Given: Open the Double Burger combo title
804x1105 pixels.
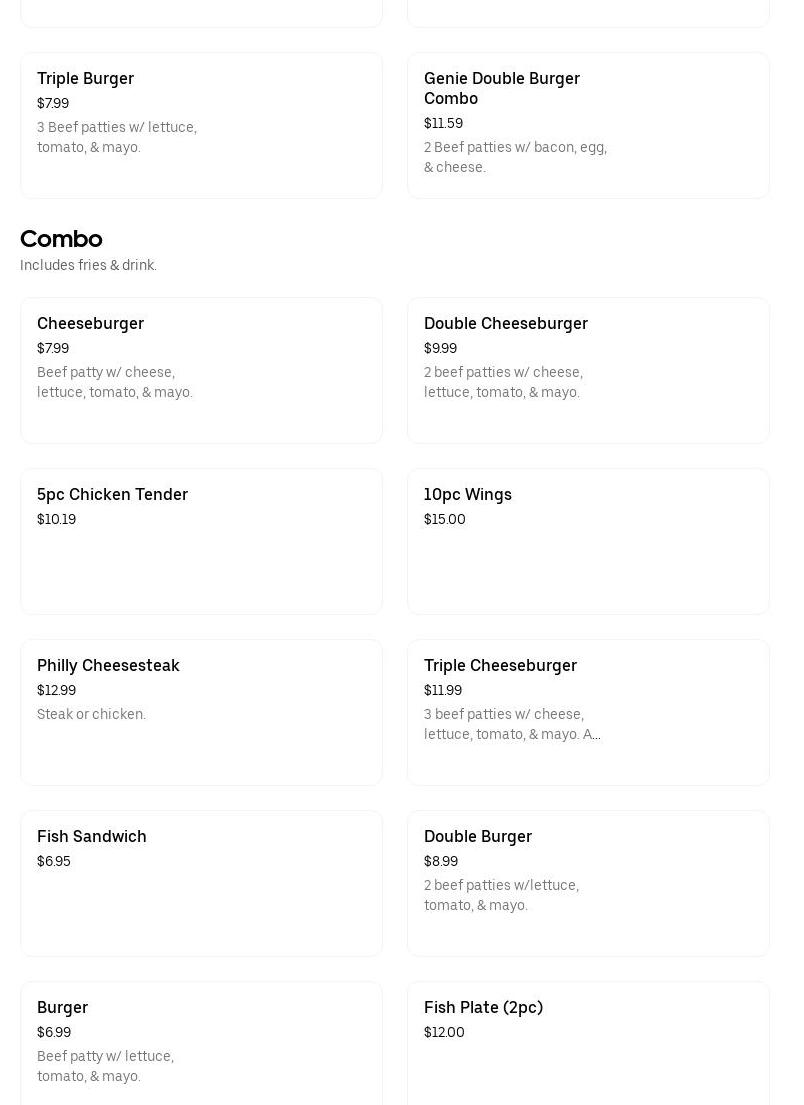Looking at the screenshot, I should point(478,837).
